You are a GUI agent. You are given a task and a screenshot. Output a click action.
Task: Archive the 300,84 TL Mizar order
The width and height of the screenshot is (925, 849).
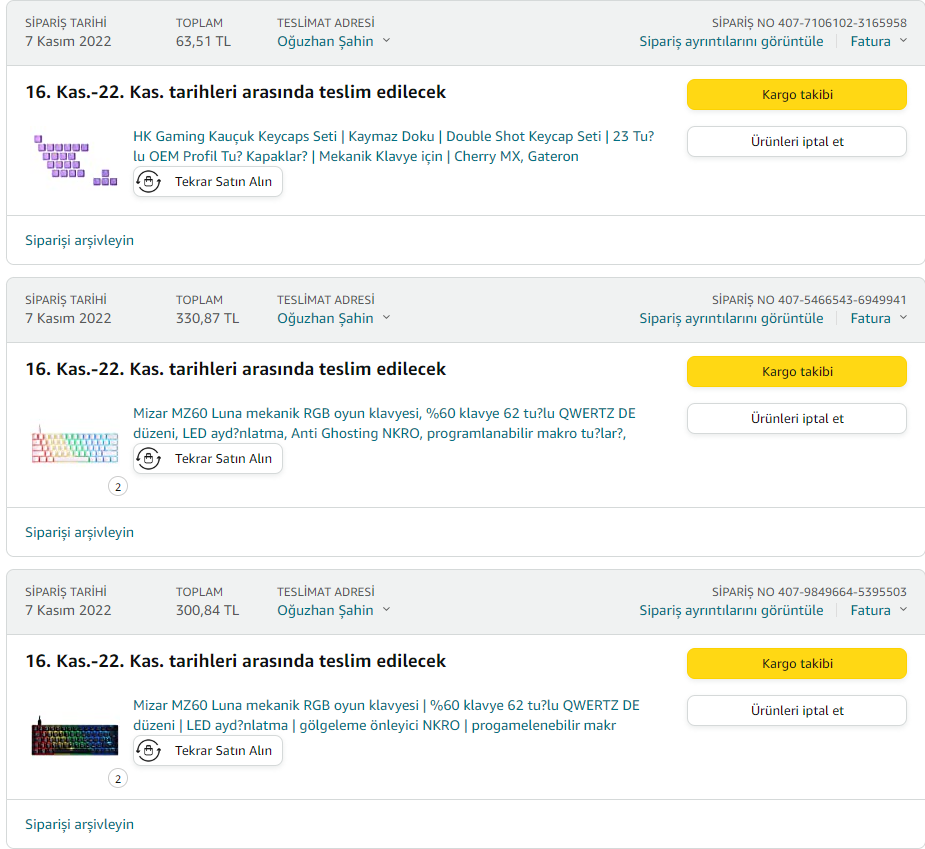click(79, 824)
